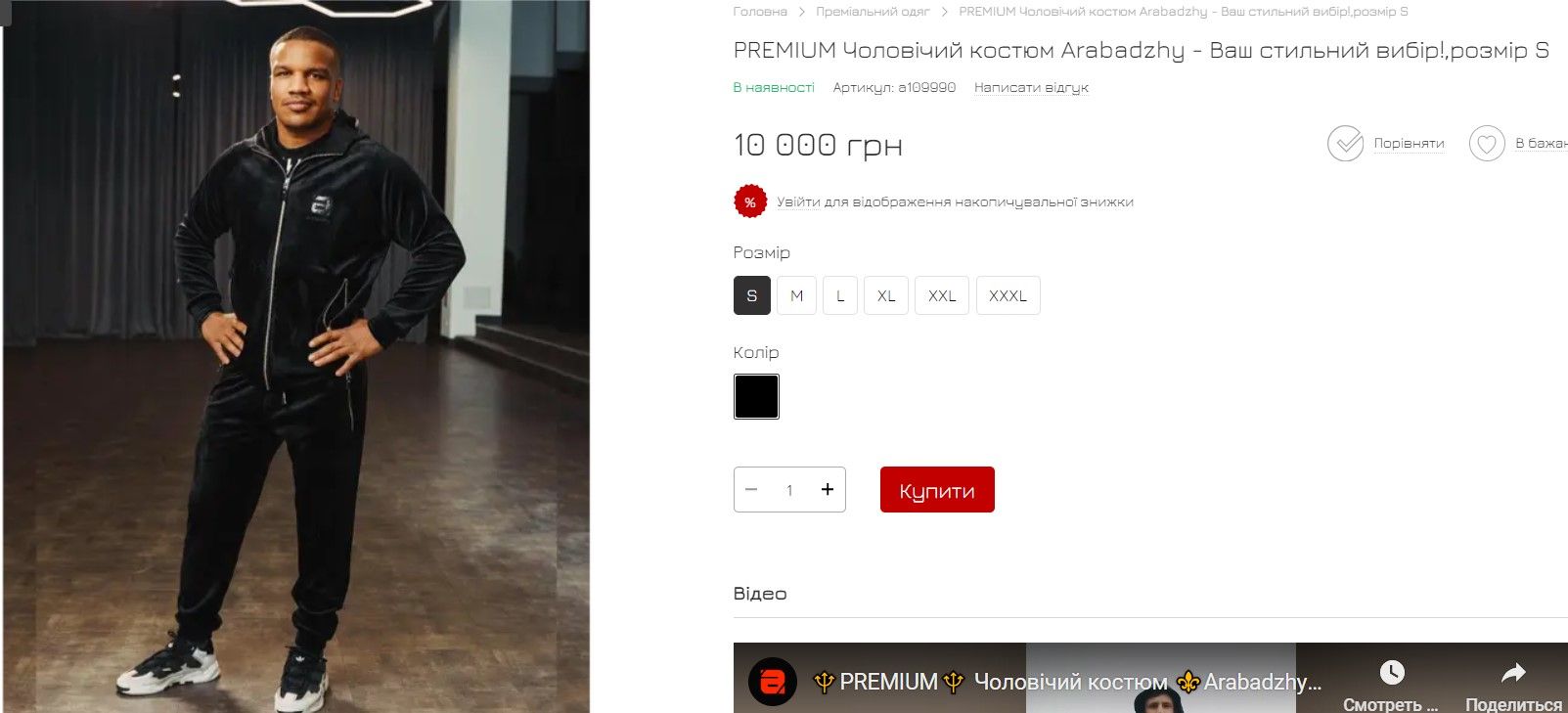Click the wishlist heart icon
Image resolution: width=1568 pixels, height=713 pixels.
coord(1487,144)
